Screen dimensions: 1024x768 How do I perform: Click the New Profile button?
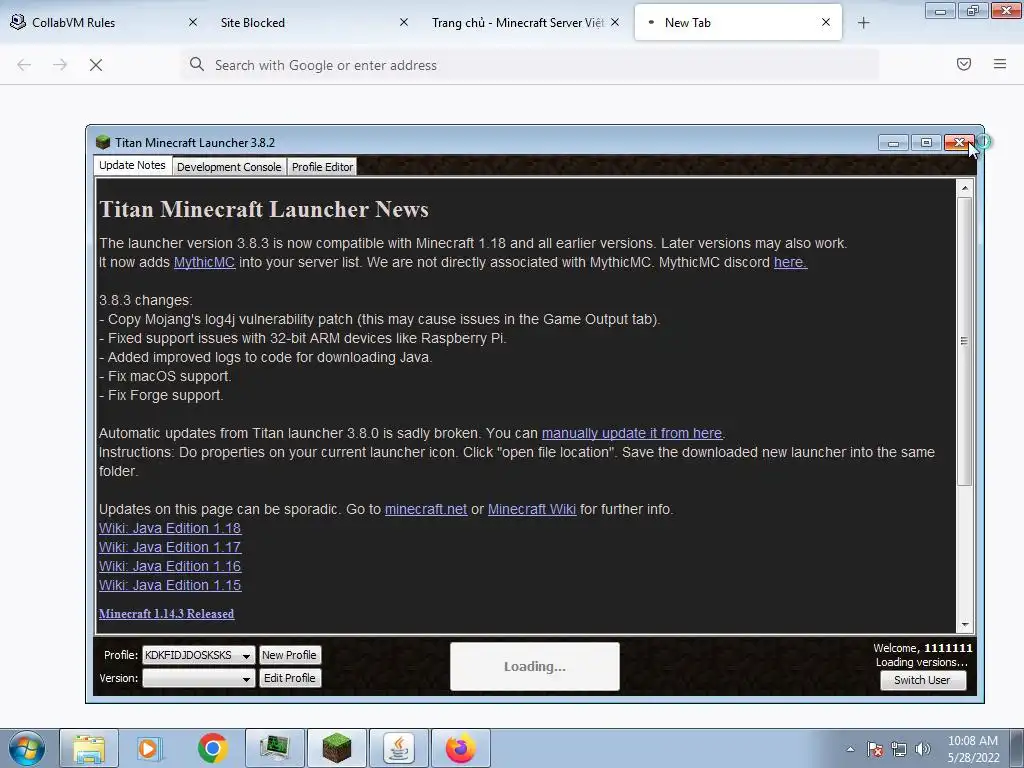pos(289,655)
